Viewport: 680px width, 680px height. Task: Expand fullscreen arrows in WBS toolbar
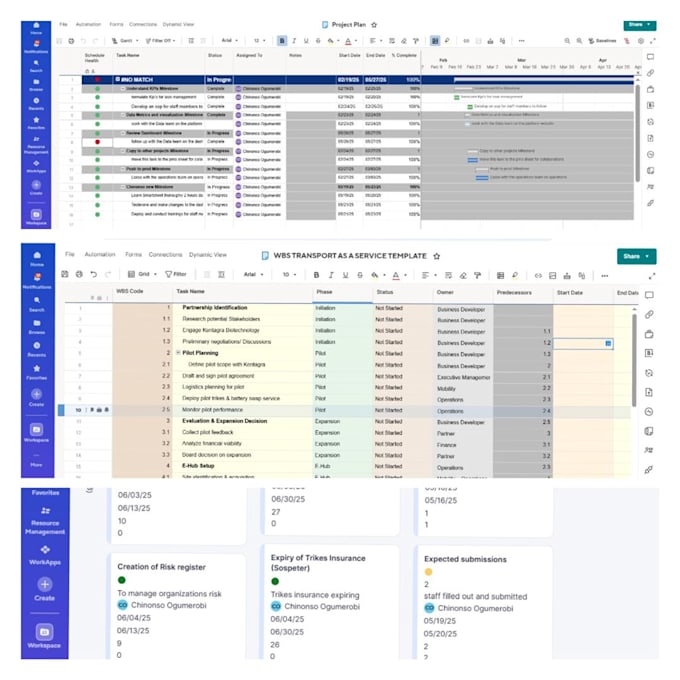click(x=652, y=276)
